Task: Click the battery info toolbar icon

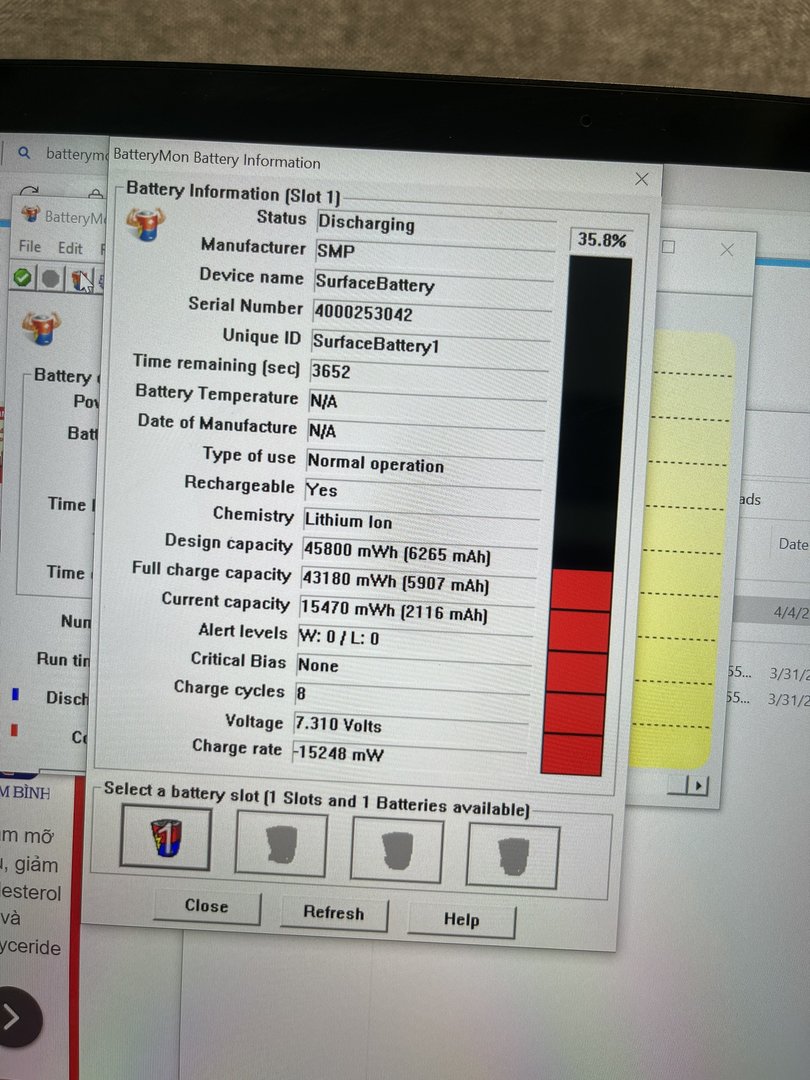Action: coord(80,279)
